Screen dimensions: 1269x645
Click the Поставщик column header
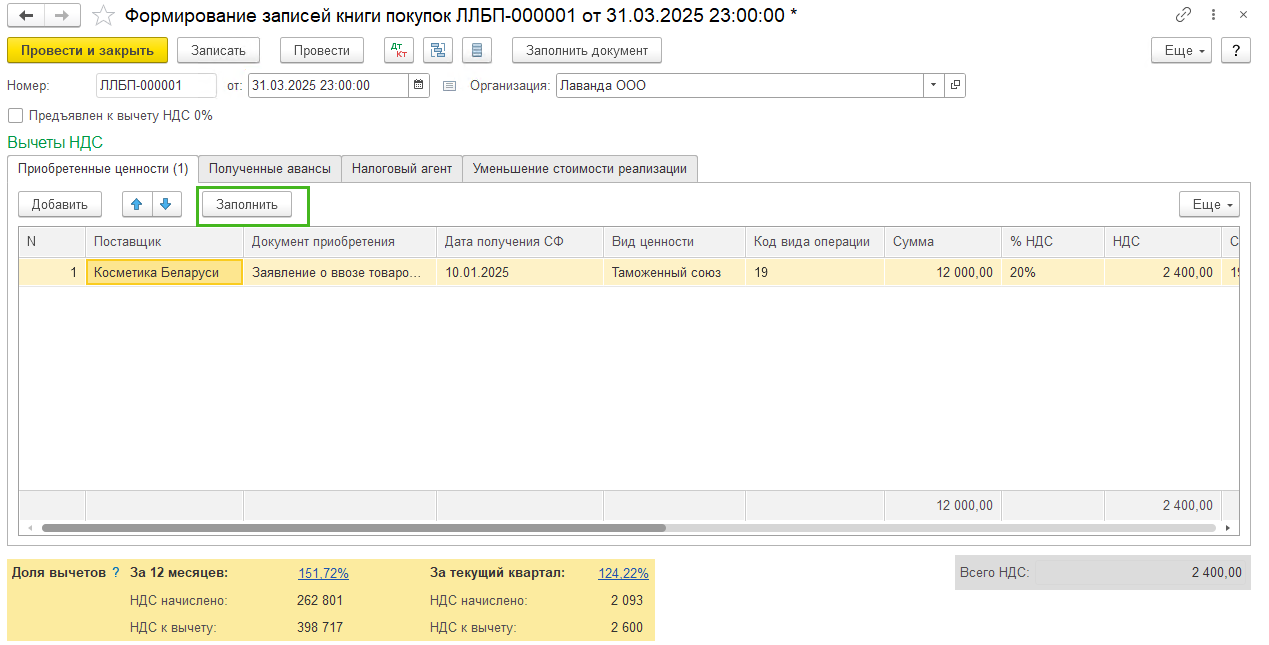164,242
